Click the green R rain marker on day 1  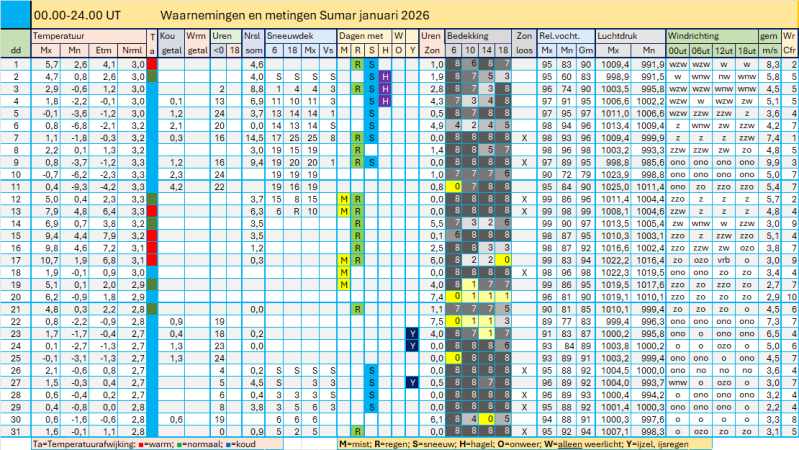click(x=357, y=64)
